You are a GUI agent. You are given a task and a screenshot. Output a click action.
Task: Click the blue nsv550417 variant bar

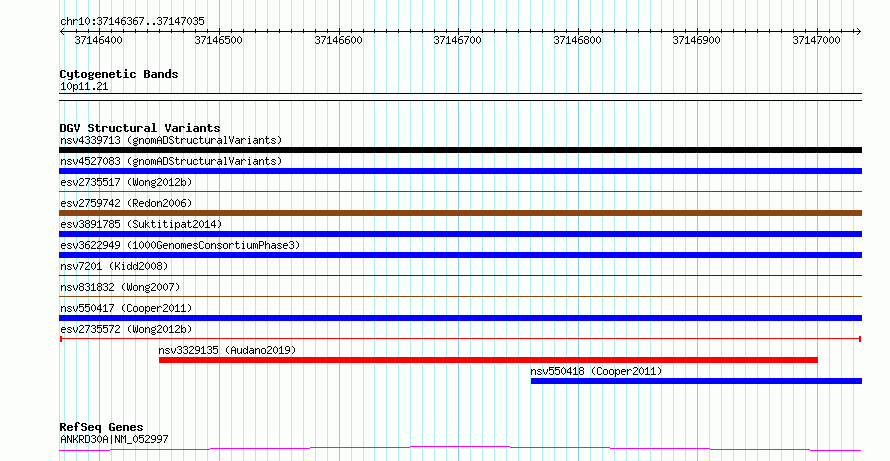(x=460, y=318)
